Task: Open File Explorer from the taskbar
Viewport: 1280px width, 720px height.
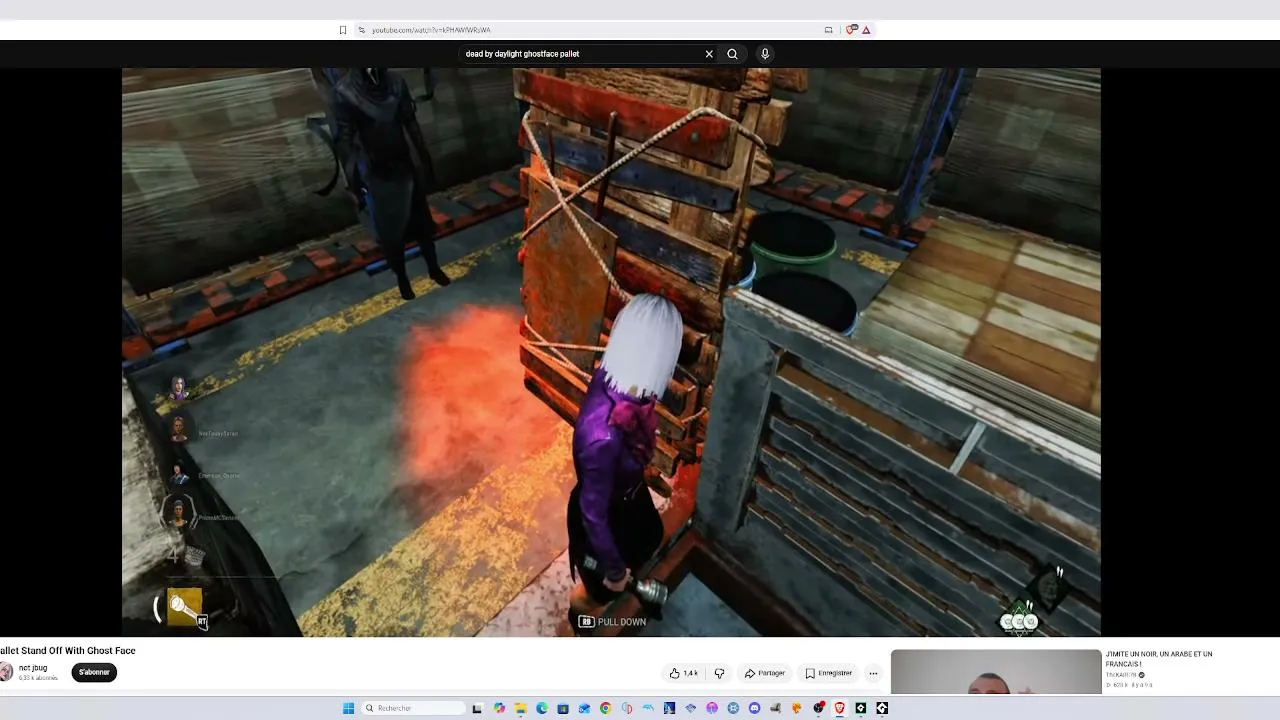Action: tap(521, 708)
